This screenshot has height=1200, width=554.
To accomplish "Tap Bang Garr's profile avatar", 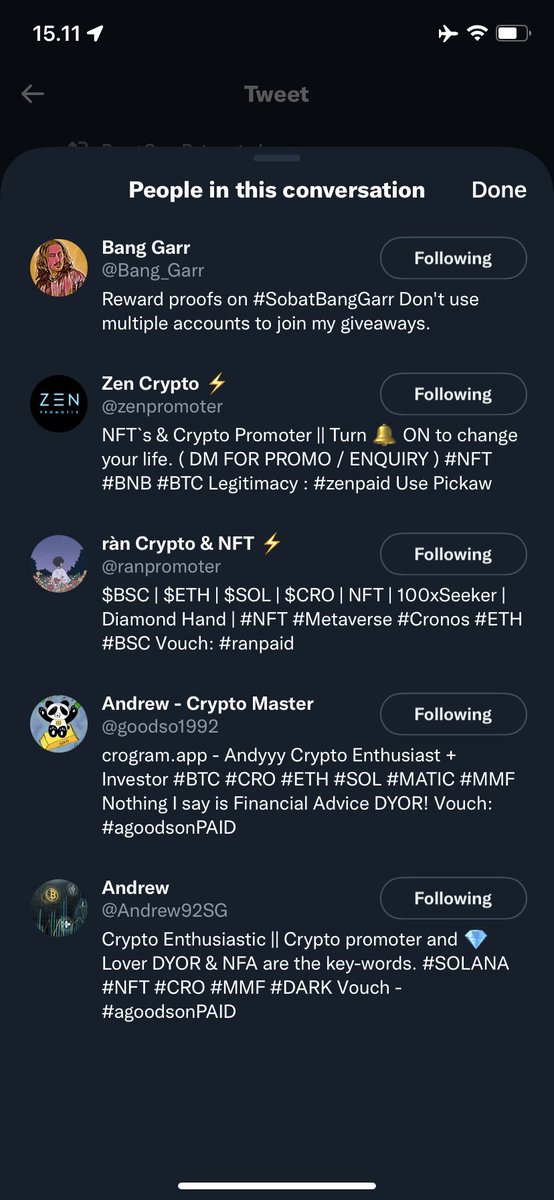I will point(59,268).
